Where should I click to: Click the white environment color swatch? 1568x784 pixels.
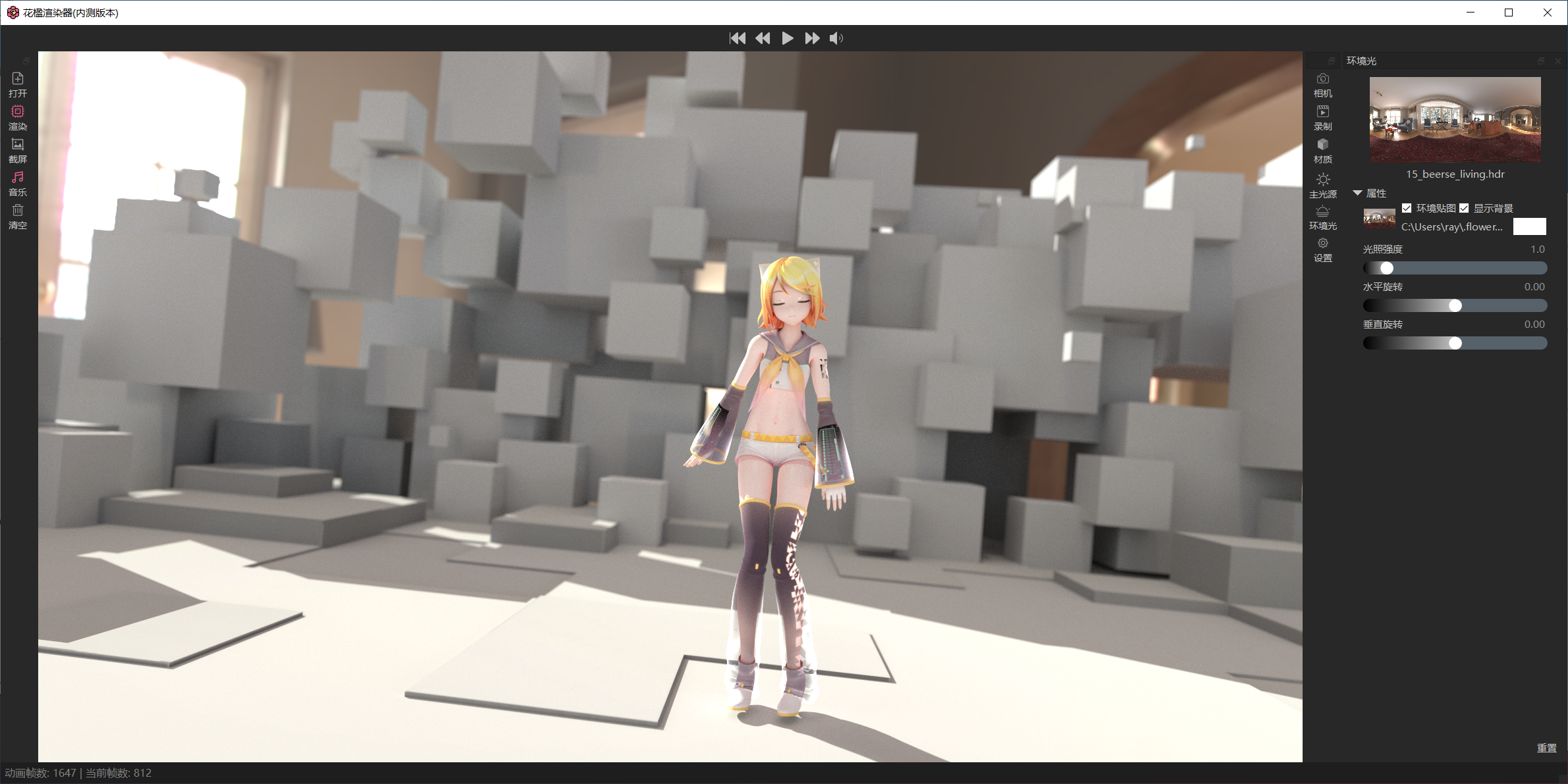tap(1529, 226)
